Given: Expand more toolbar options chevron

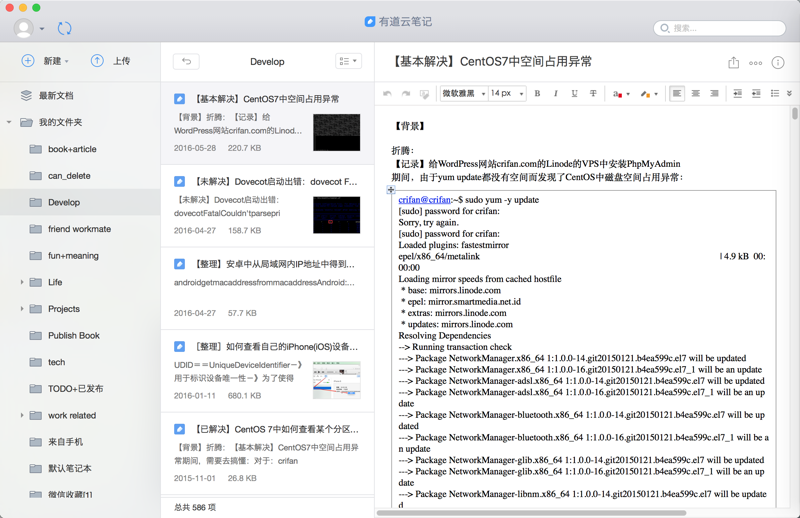Looking at the screenshot, I should click(789, 93).
